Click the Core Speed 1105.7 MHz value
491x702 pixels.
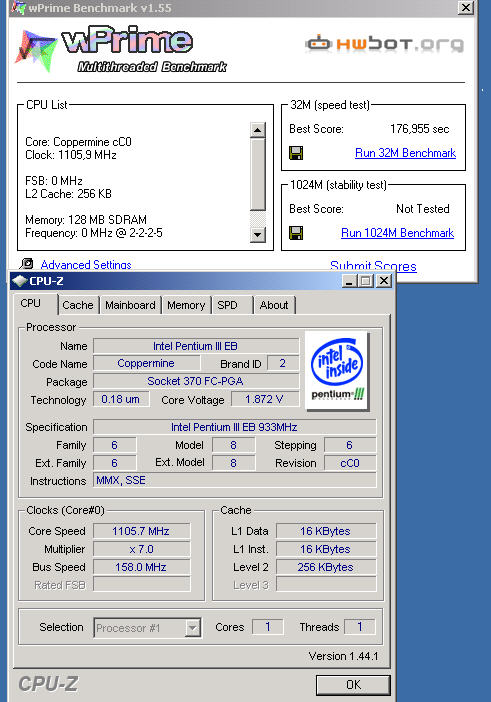pyautogui.click(x=141, y=531)
